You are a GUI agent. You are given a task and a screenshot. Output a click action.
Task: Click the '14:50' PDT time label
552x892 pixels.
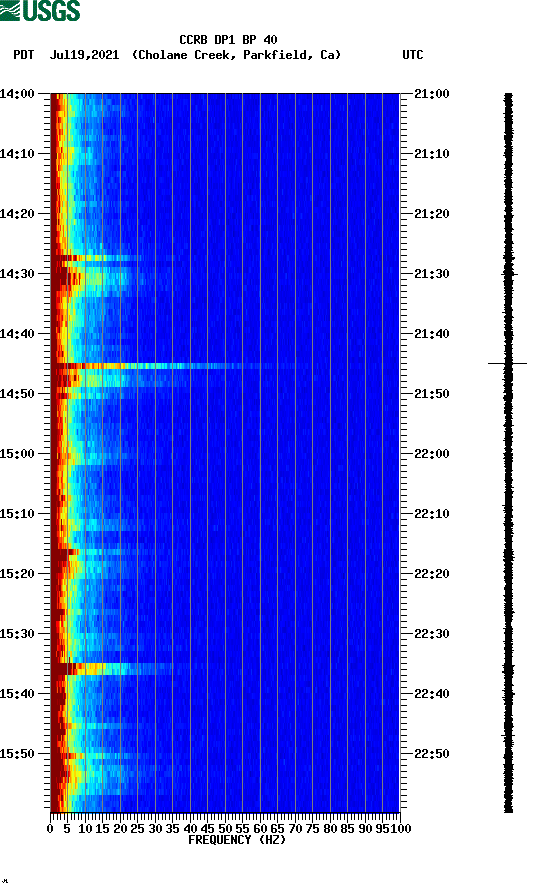[x=17, y=394]
